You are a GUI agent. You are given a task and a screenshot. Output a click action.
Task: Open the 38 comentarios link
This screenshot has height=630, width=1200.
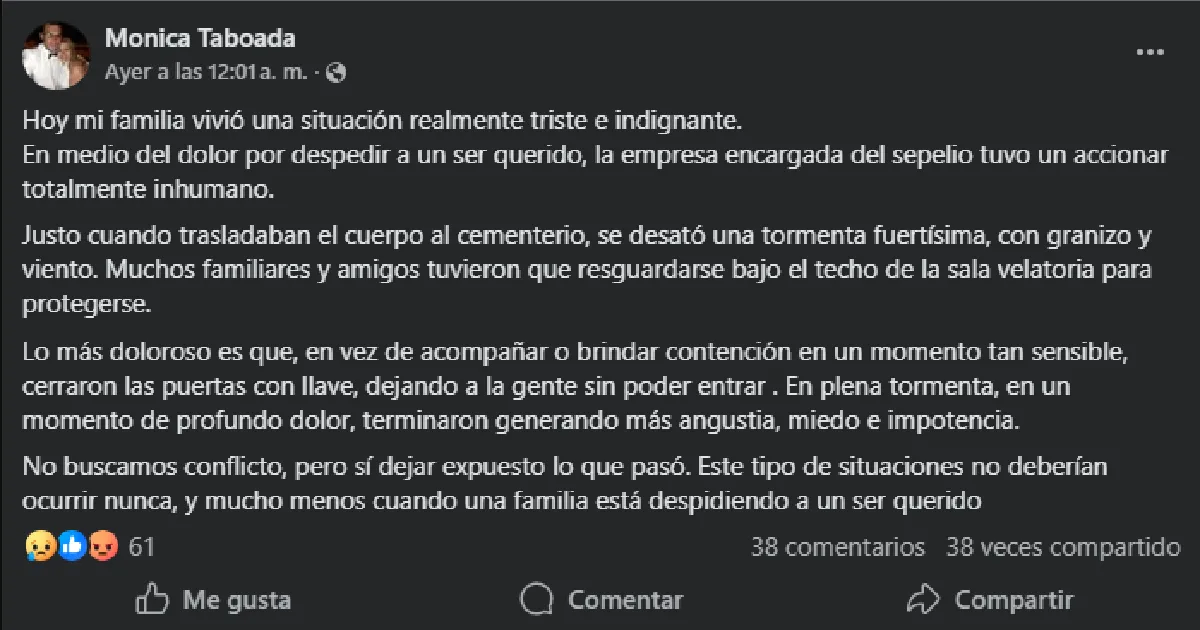[838, 548]
